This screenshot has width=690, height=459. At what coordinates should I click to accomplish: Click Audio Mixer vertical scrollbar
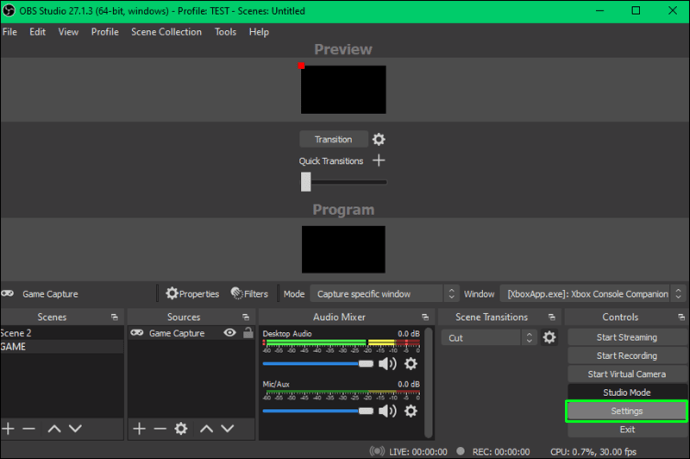428,382
